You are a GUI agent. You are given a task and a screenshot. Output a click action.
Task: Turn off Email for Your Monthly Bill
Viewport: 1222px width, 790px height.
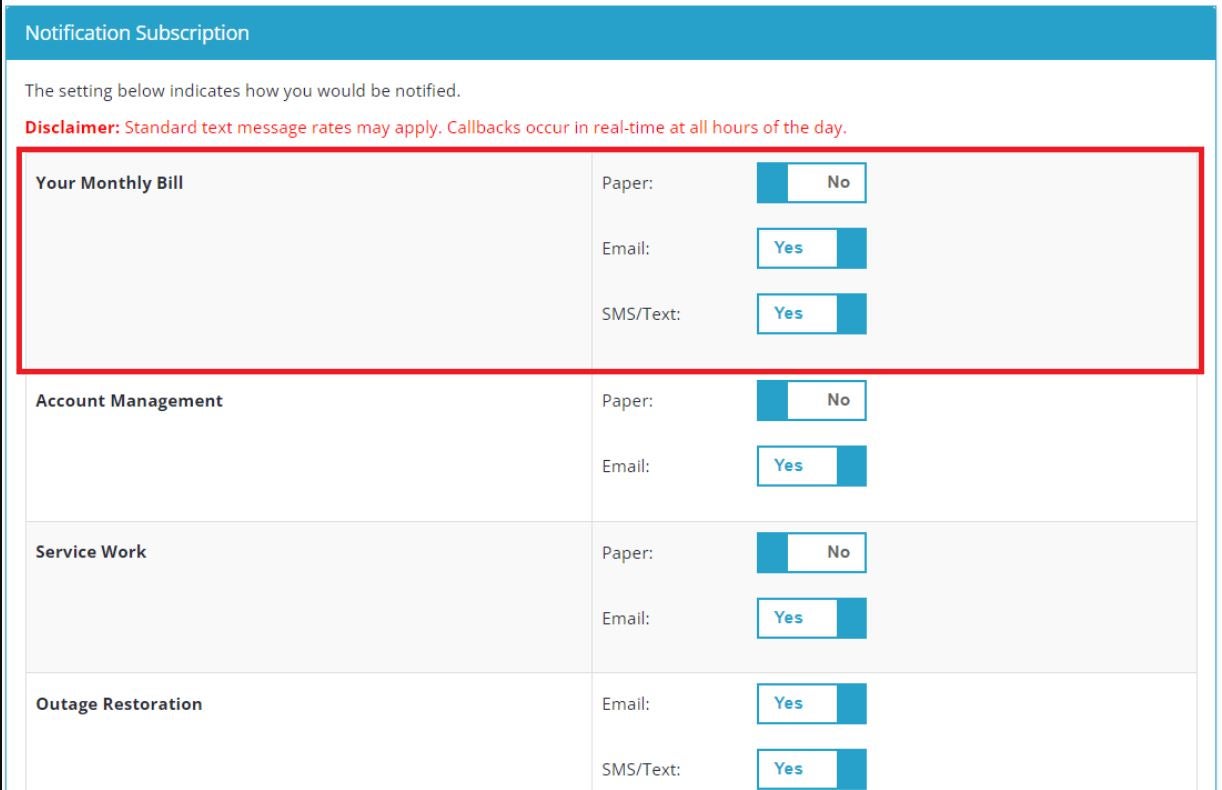(811, 248)
